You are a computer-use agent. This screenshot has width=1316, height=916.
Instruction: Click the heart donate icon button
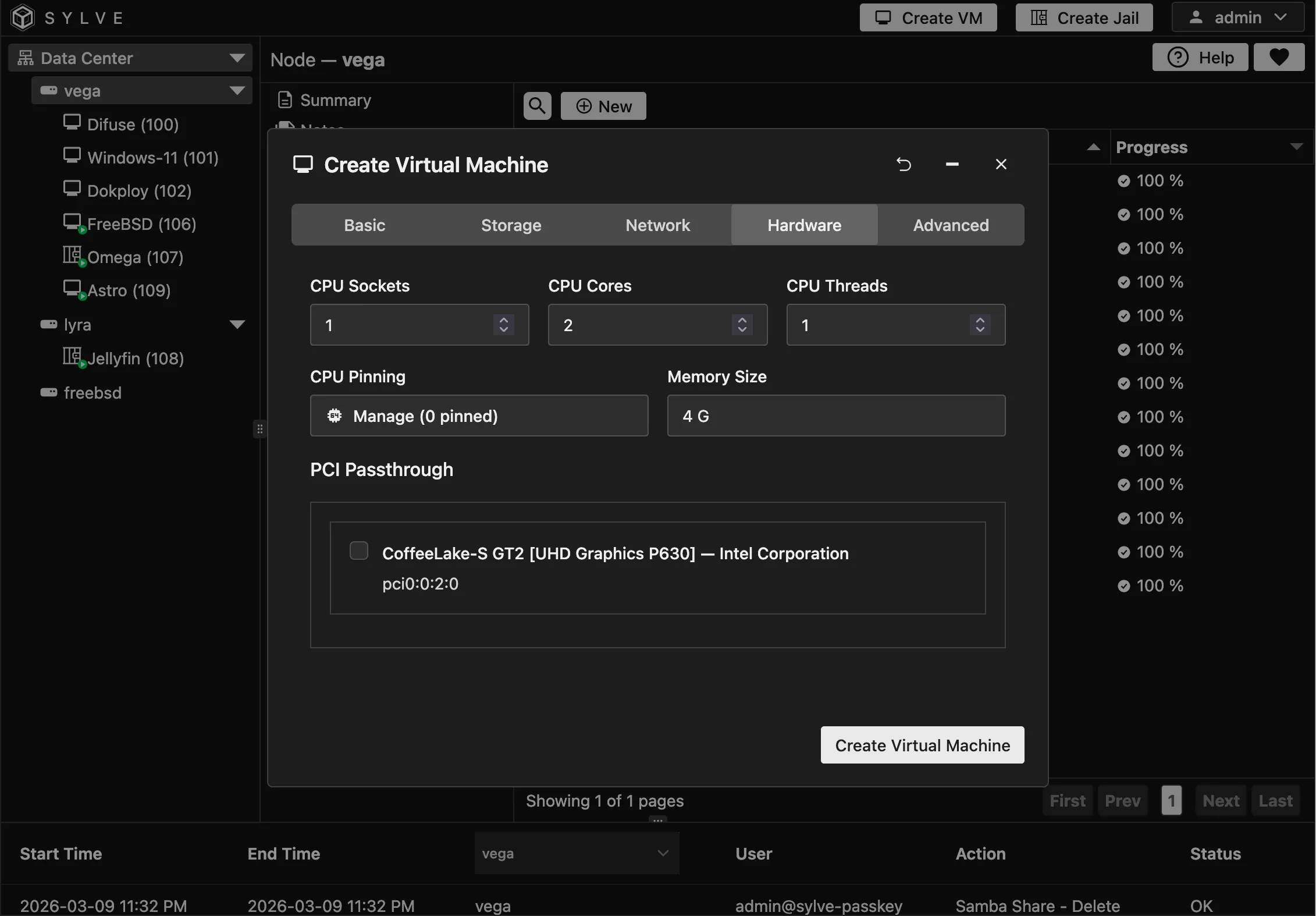(1279, 57)
